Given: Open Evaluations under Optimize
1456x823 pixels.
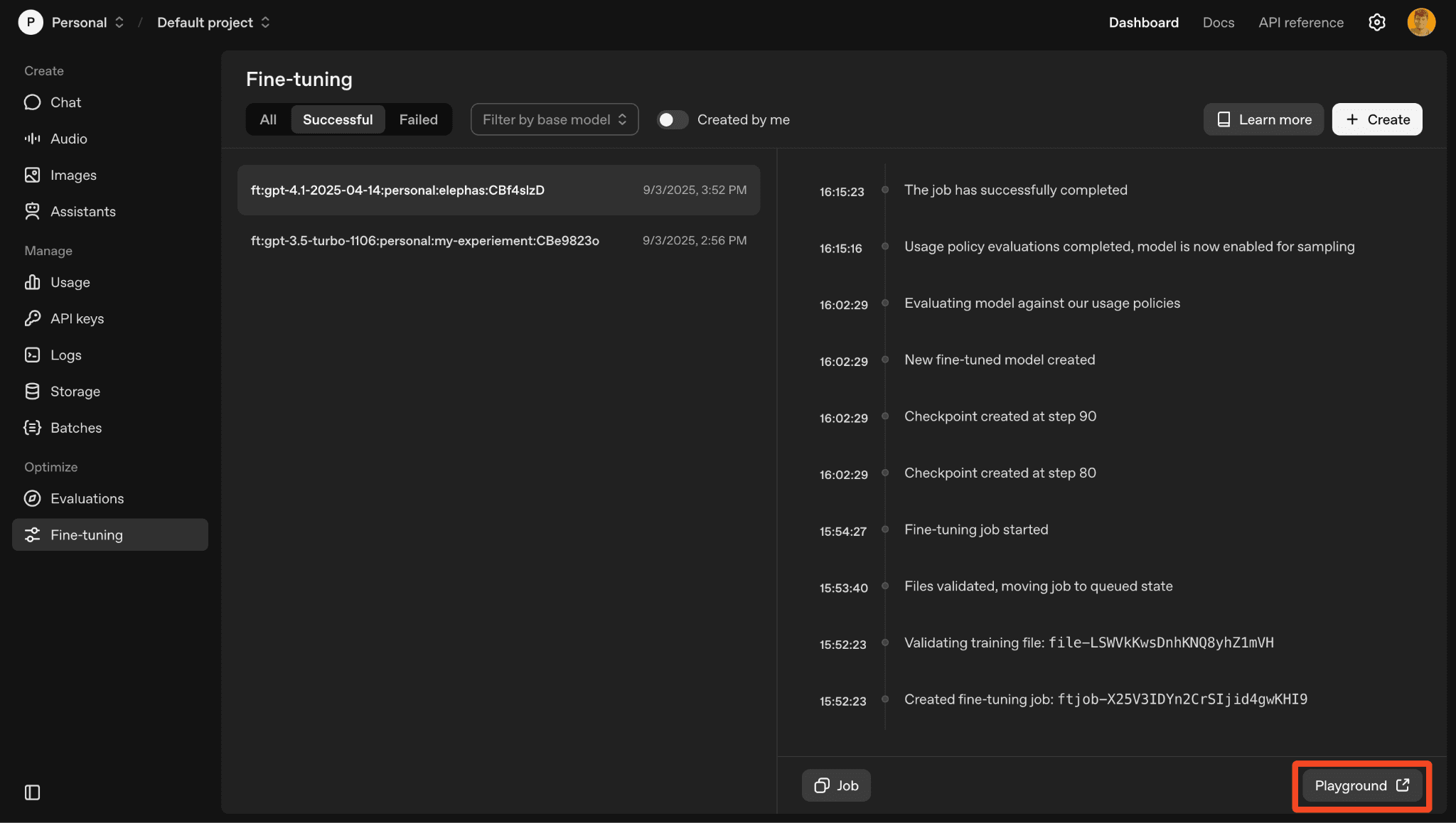Looking at the screenshot, I should point(87,499).
